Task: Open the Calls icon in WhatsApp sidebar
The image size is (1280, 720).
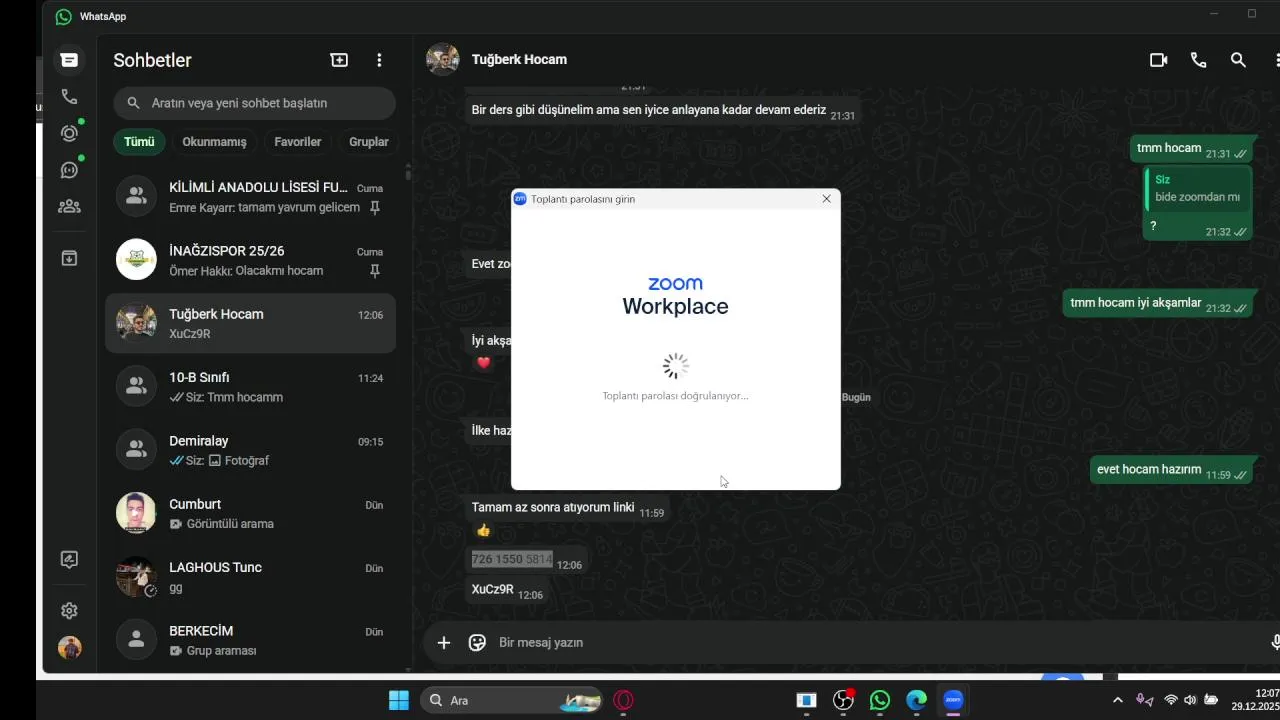Action: click(69, 97)
